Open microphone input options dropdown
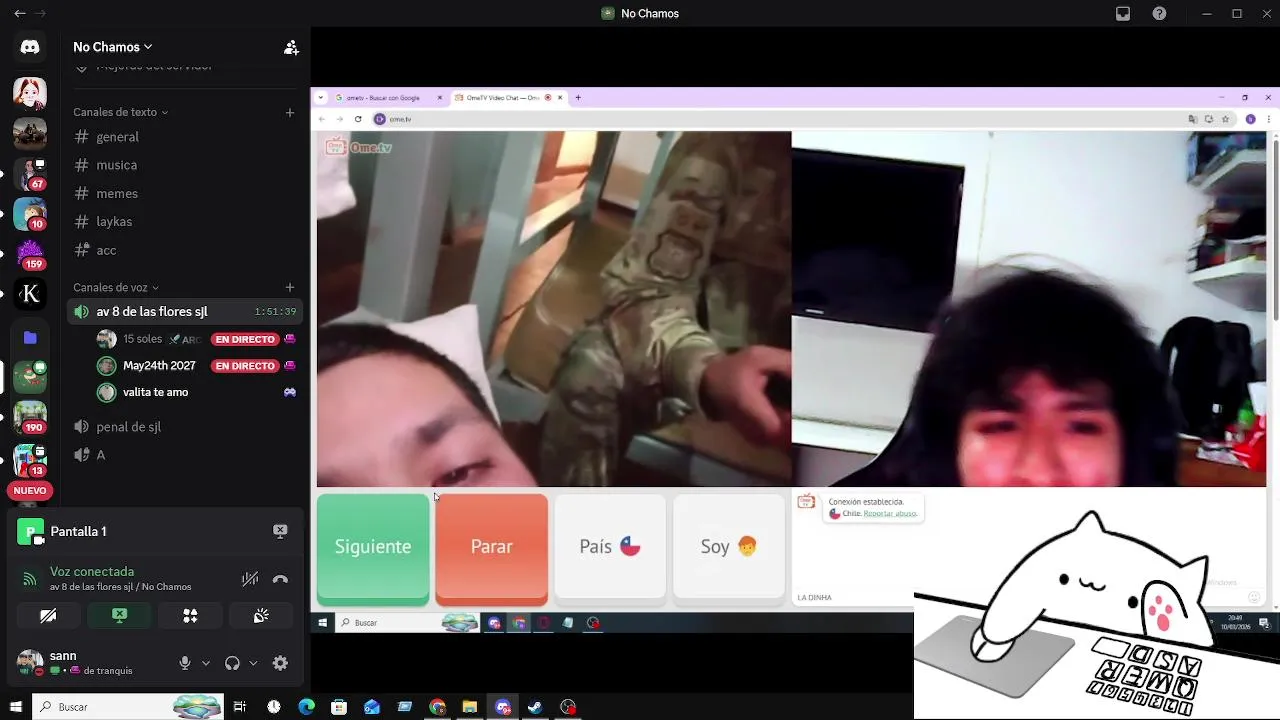This screenshot has height=720, width=1280. click(206, 662)
